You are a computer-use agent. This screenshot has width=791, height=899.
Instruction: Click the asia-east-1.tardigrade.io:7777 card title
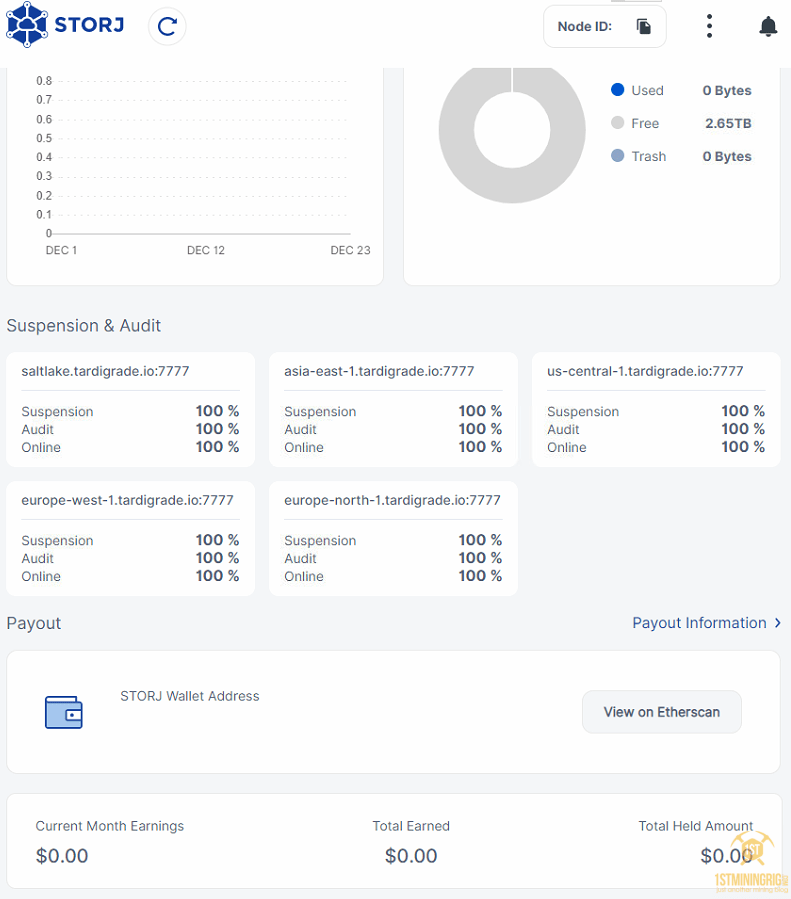click(379, 371)
